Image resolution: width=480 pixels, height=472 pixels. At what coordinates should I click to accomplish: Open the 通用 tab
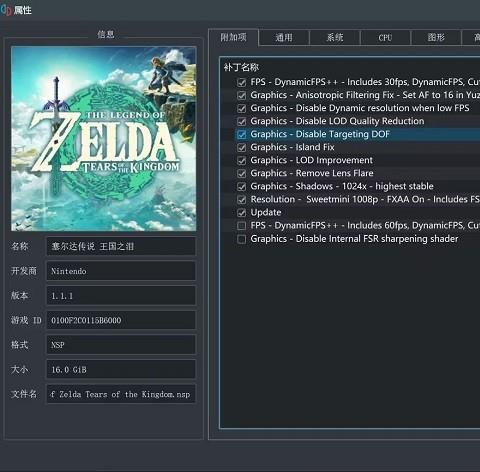tap(284, 37)
